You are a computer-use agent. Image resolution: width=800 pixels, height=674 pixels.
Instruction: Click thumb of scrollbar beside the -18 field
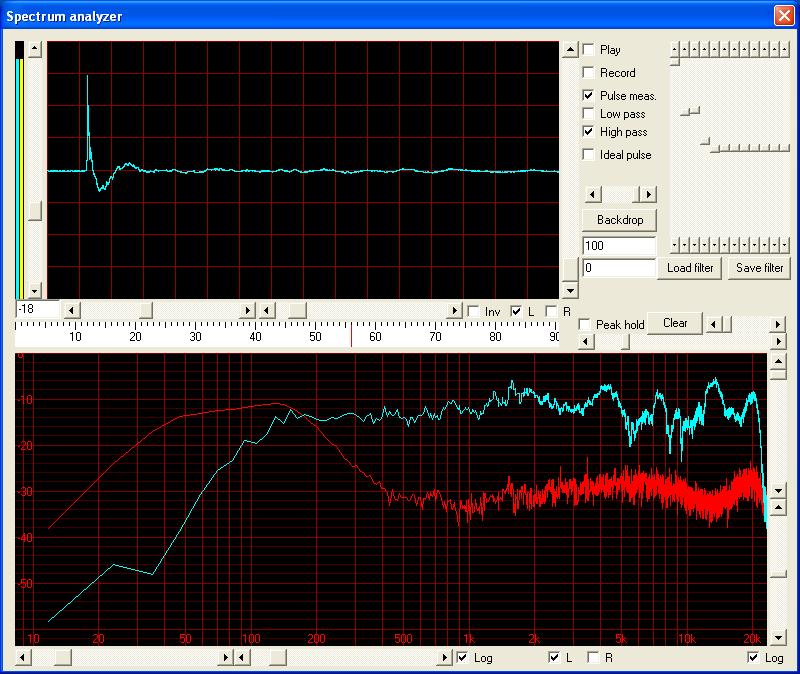146,310
